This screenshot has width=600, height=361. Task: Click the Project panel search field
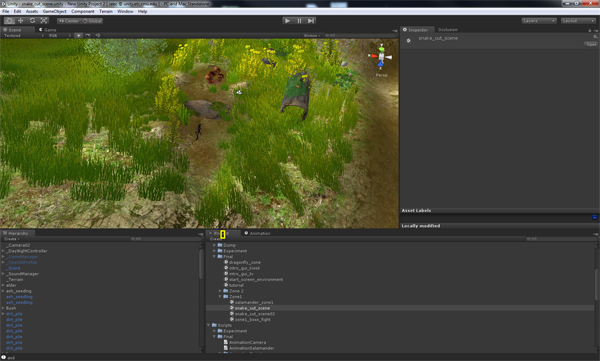tap(561, 239)
